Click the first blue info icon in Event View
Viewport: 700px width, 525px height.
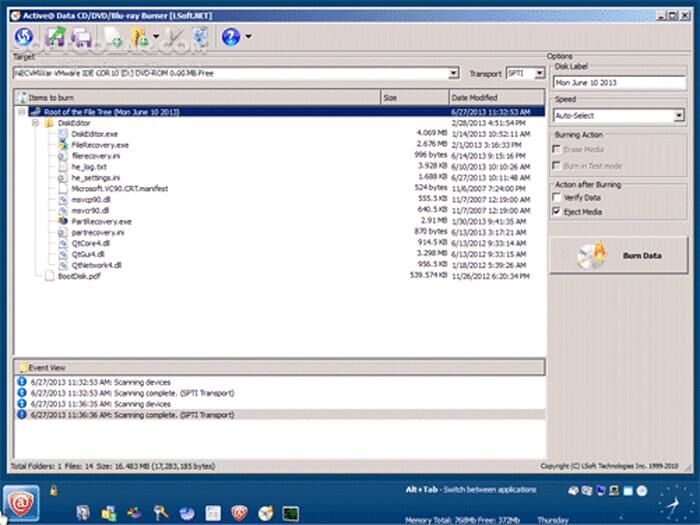pyautogui.click(x=23, y=382)
